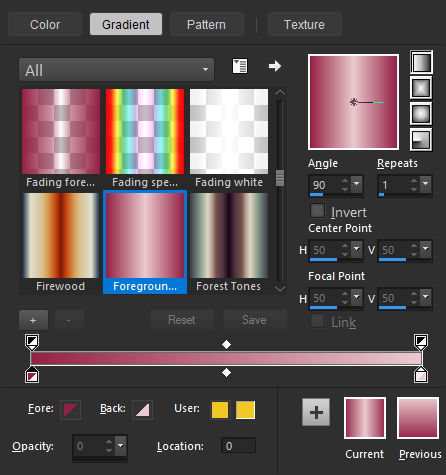
Task: Select the radial gradient style icon
Action: 421,139
